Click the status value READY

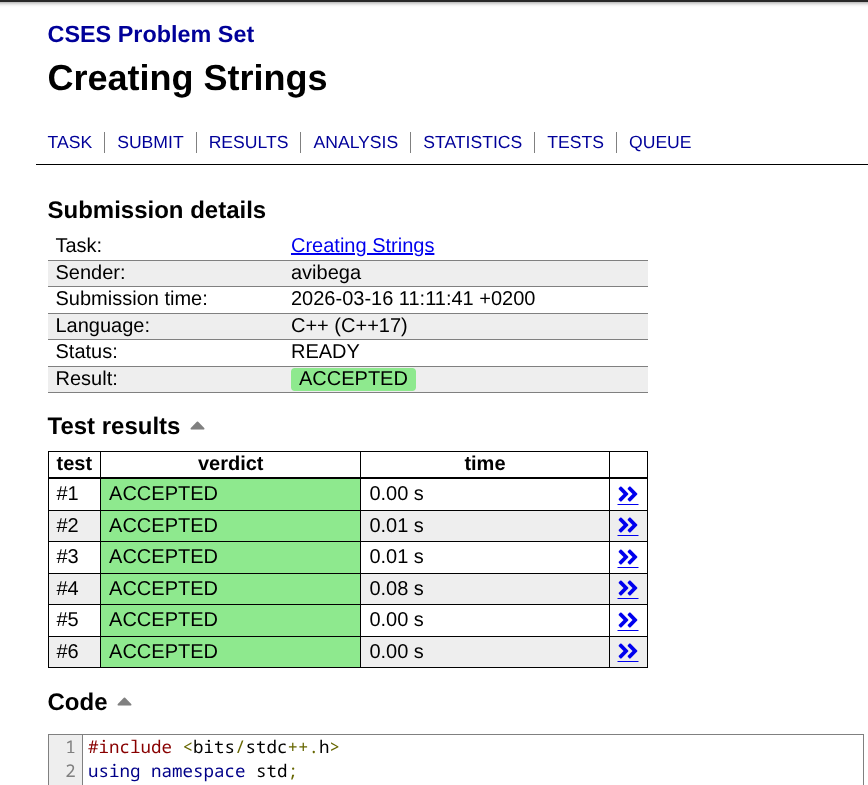pyautogui.click(x=326, y=352)
